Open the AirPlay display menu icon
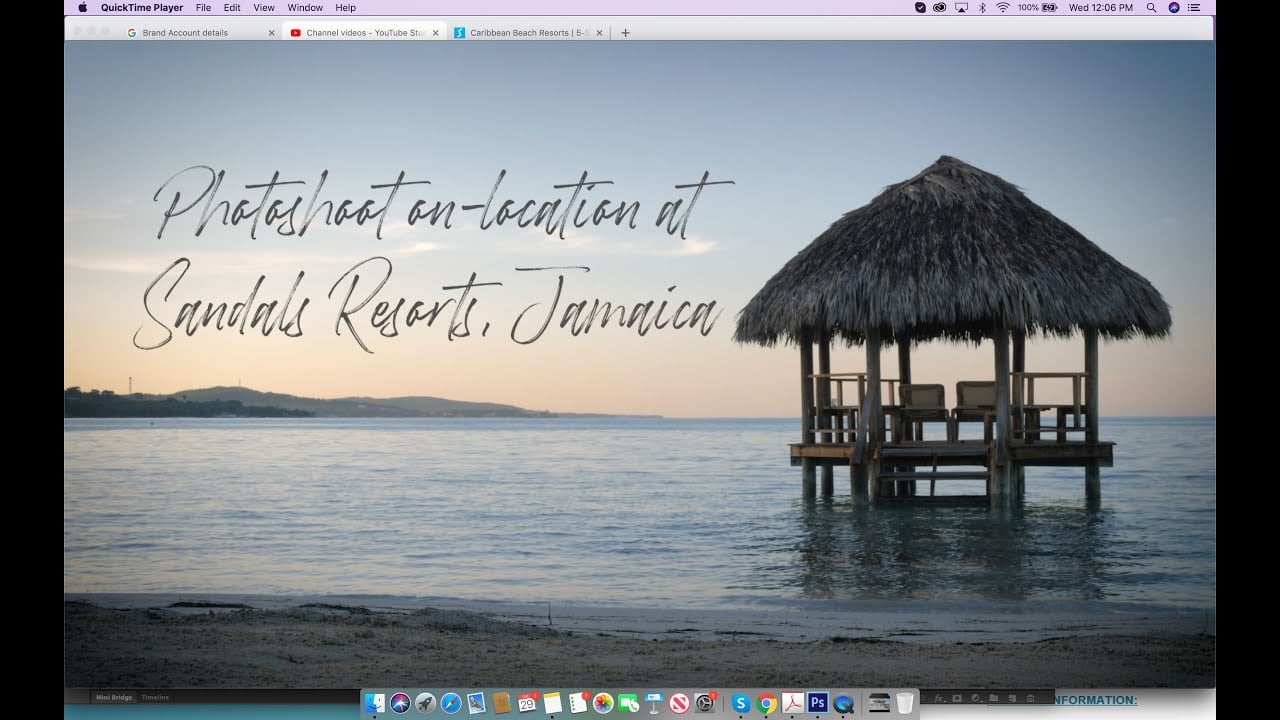This screenshot has width=1280, height=720. pos(961,7)
